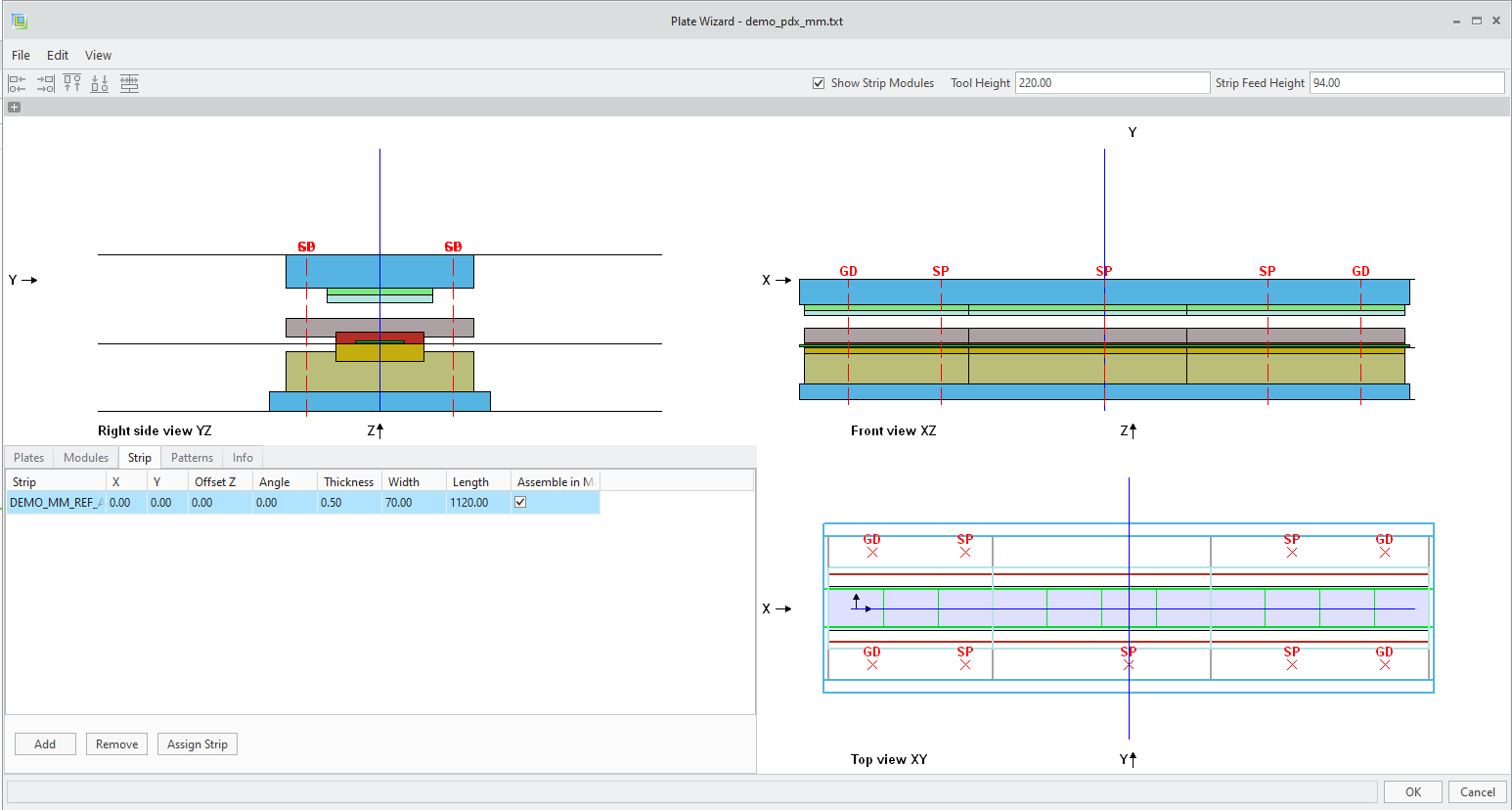Click the Tool Height input field

point(1111,83)
